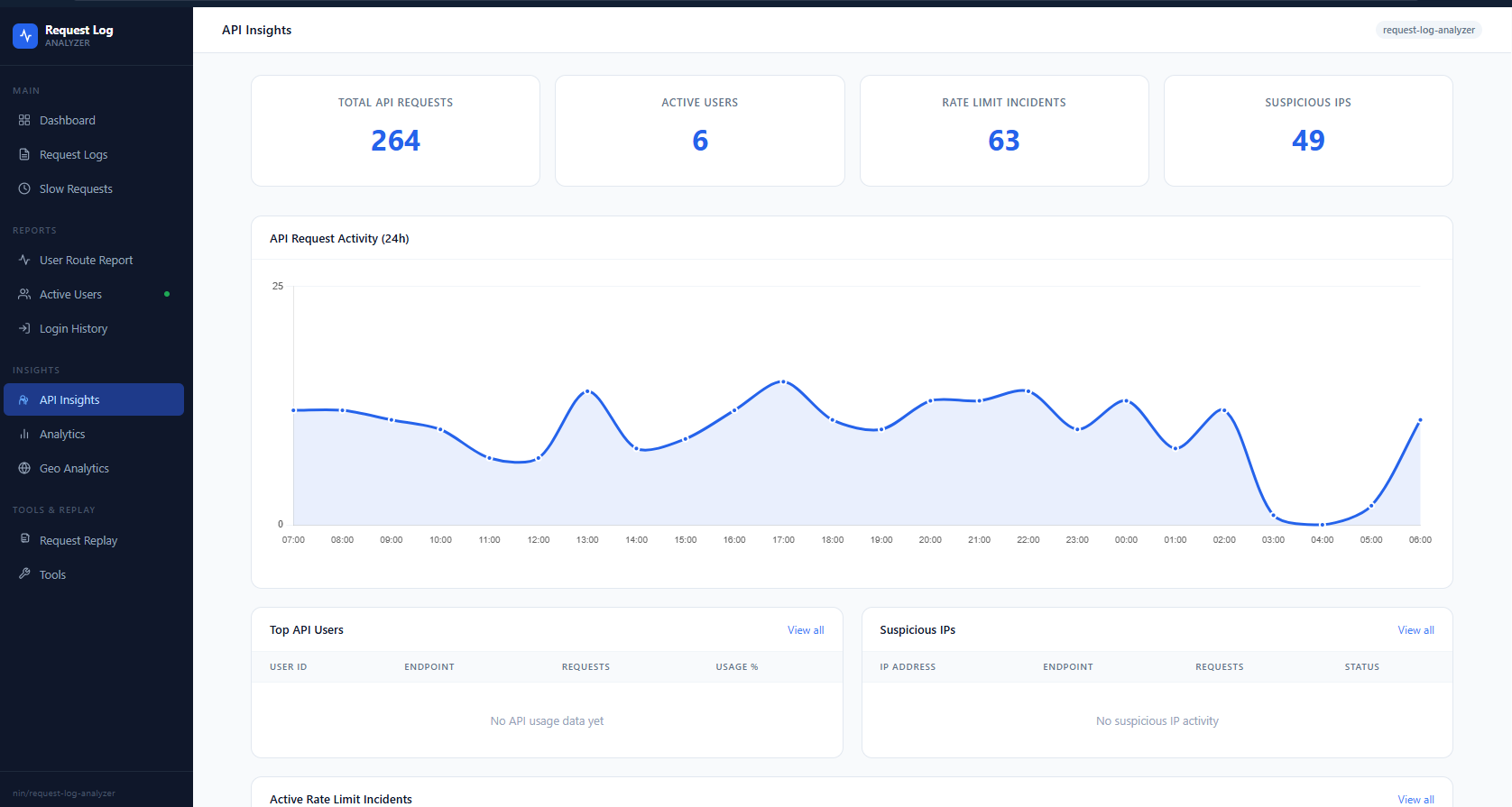Click the IP ADDRESS column header
Screen dimensions: 1512x807
click(908, 667)
